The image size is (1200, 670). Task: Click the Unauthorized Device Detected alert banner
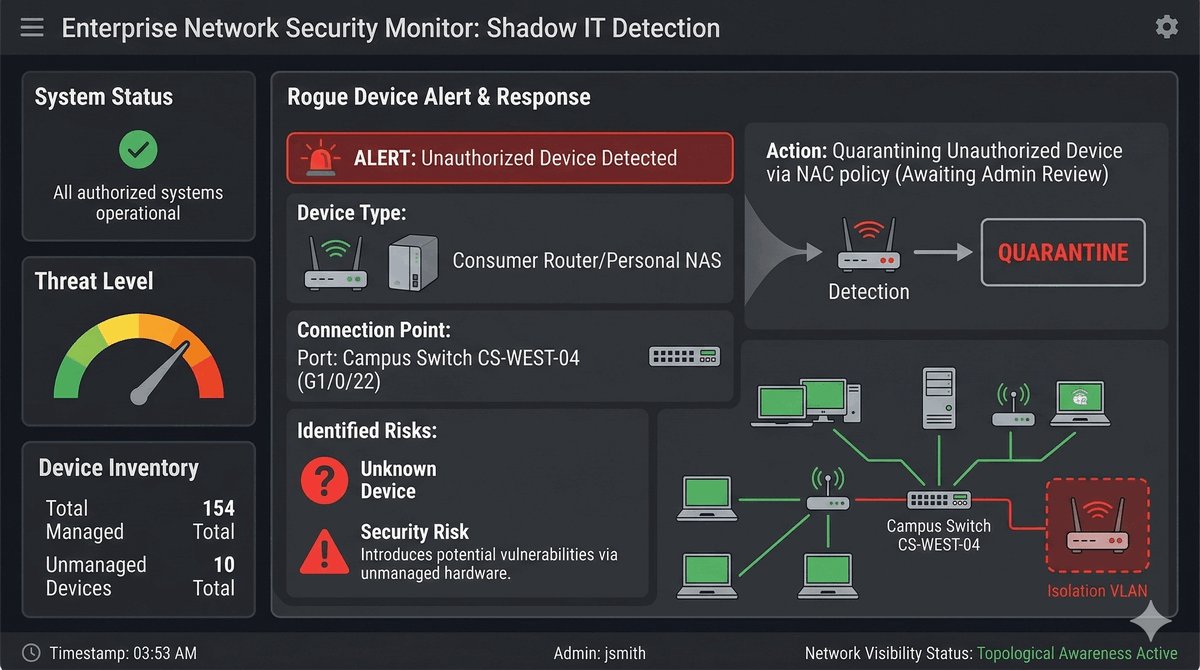510,158
